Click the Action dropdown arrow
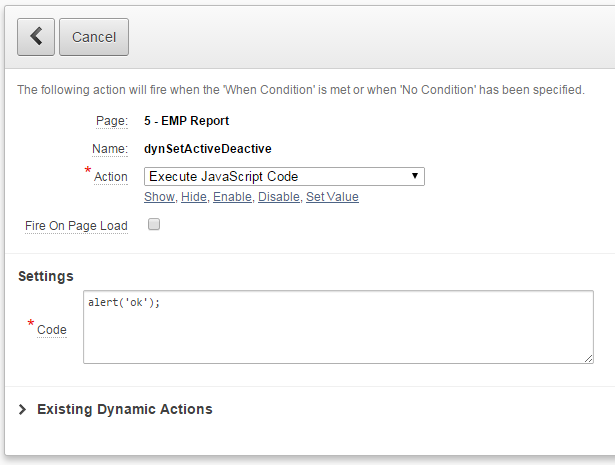This screenshot has width=615, height=465. pyautogui.click(x=415, y=176)
